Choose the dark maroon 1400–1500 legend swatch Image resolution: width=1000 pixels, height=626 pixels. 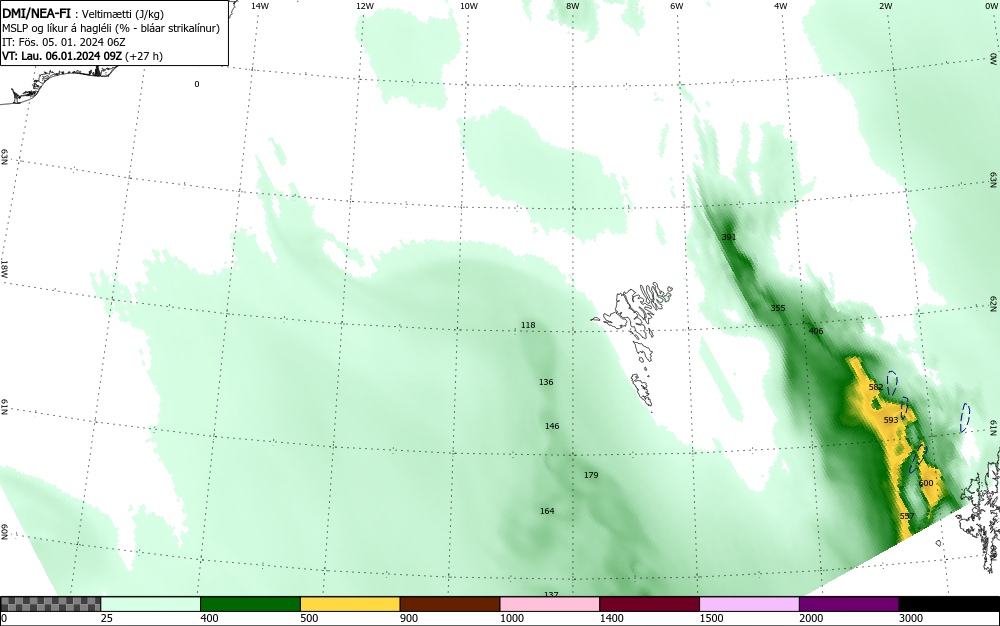[649, 604]
